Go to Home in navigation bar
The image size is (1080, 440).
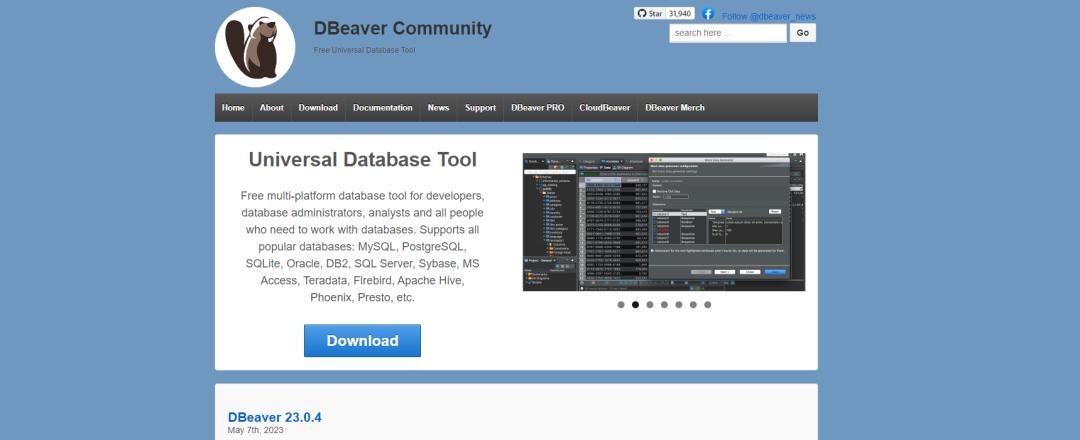pyautogui.click(x=233, y=108)
